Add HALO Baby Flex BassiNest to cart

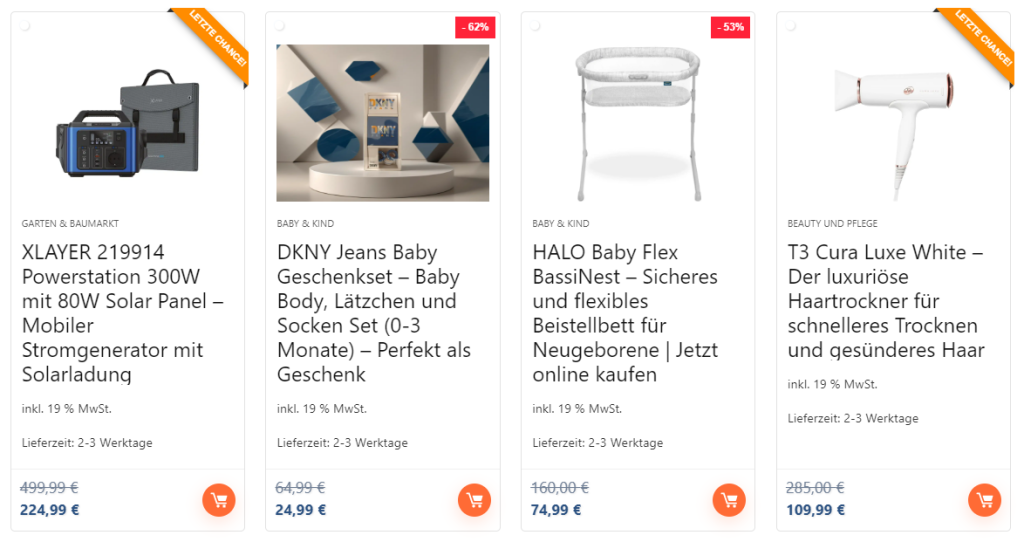tap(729, 500)
